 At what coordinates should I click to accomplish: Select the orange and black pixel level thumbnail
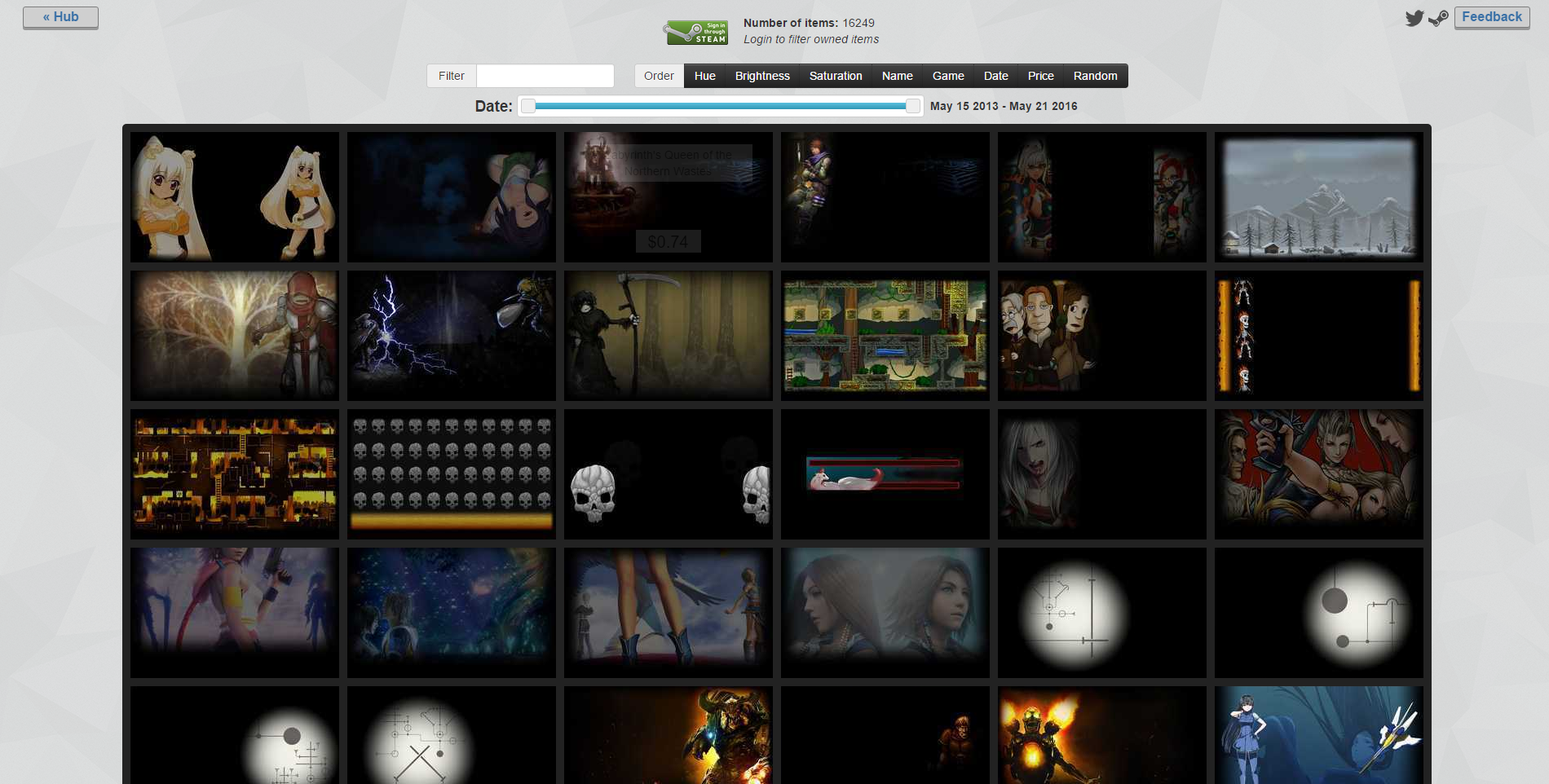coord(235,474)
